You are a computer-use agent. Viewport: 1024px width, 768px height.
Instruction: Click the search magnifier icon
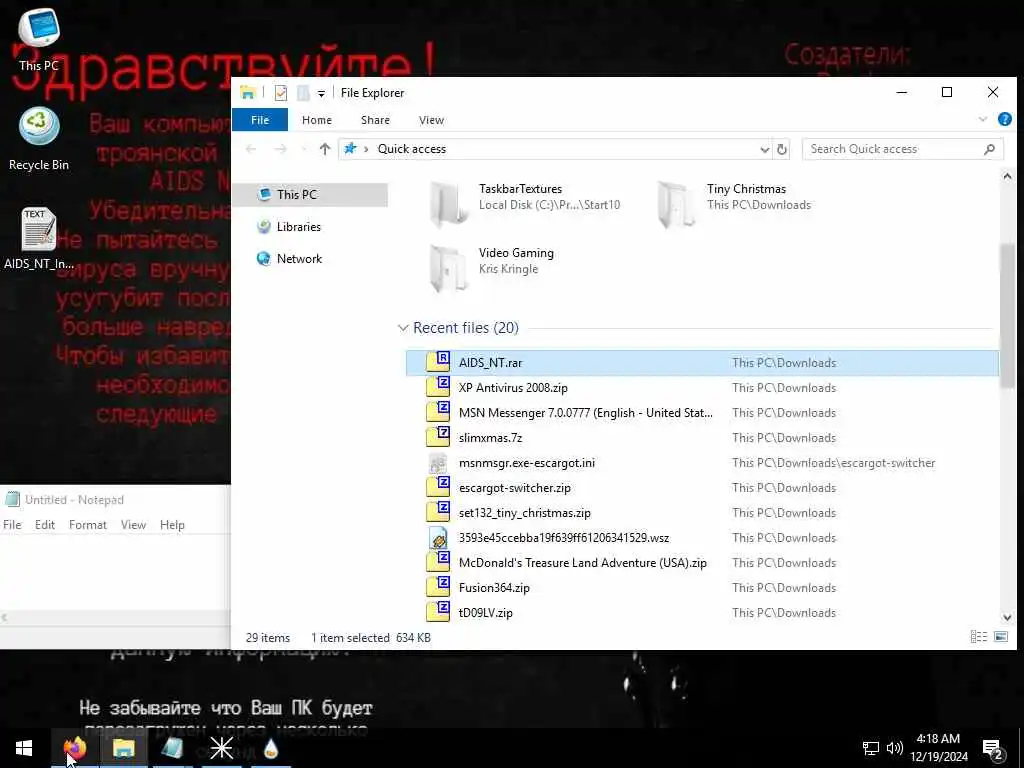coord(989,149)
